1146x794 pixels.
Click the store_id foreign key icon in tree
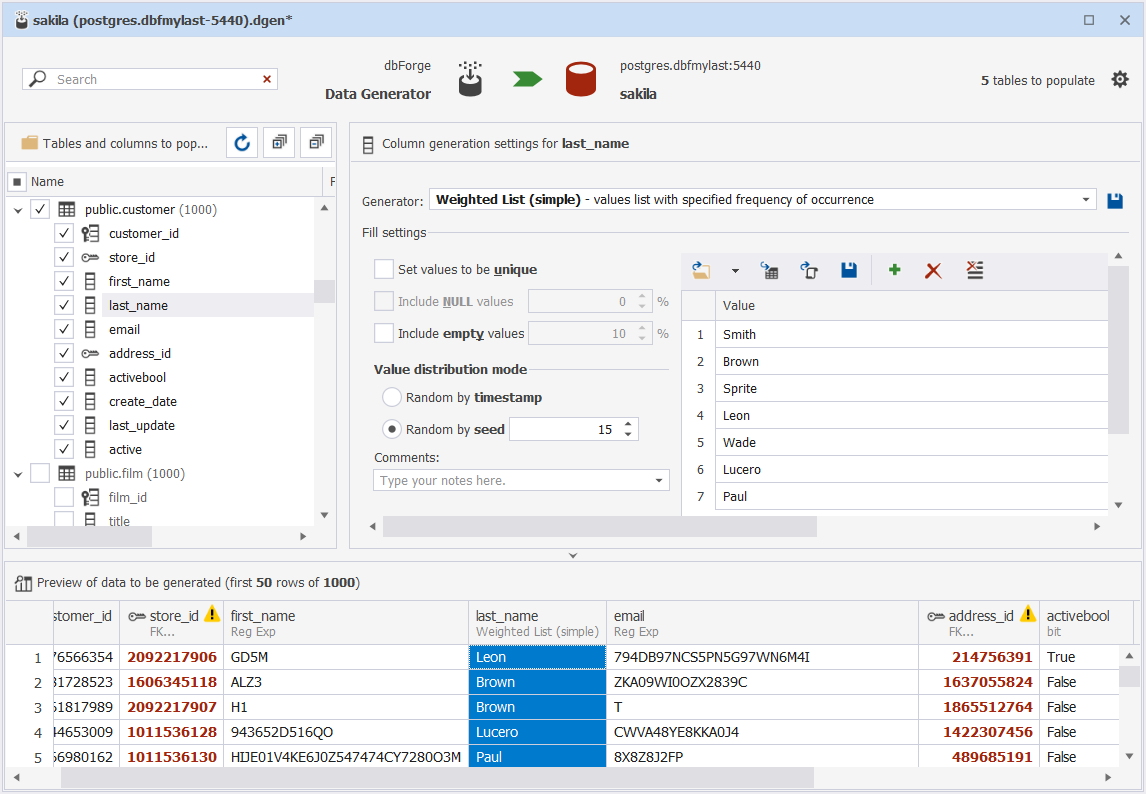90,257
